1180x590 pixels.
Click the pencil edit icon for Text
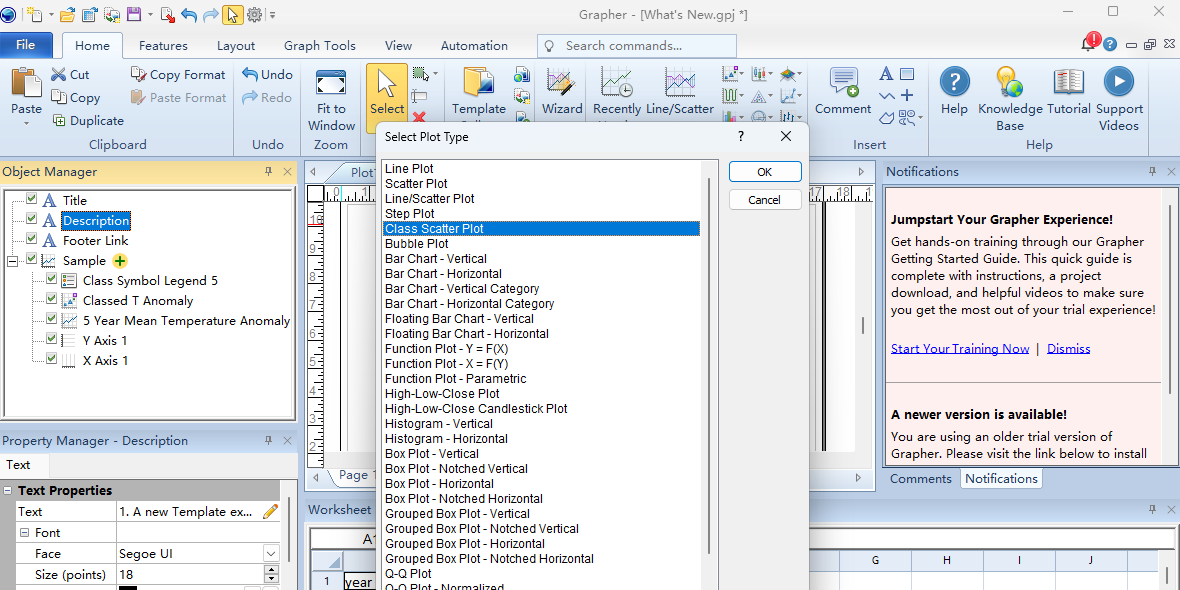coord(269,512)
